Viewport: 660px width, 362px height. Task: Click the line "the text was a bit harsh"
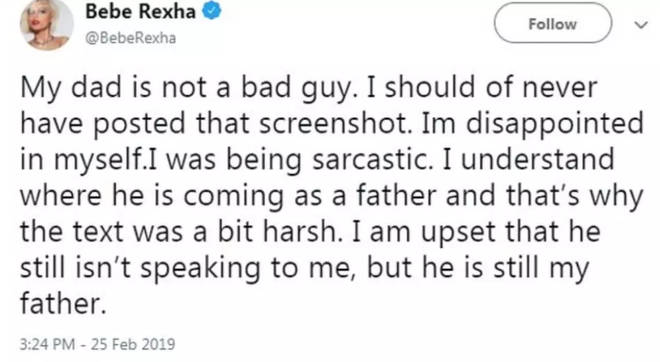point(180,232)
